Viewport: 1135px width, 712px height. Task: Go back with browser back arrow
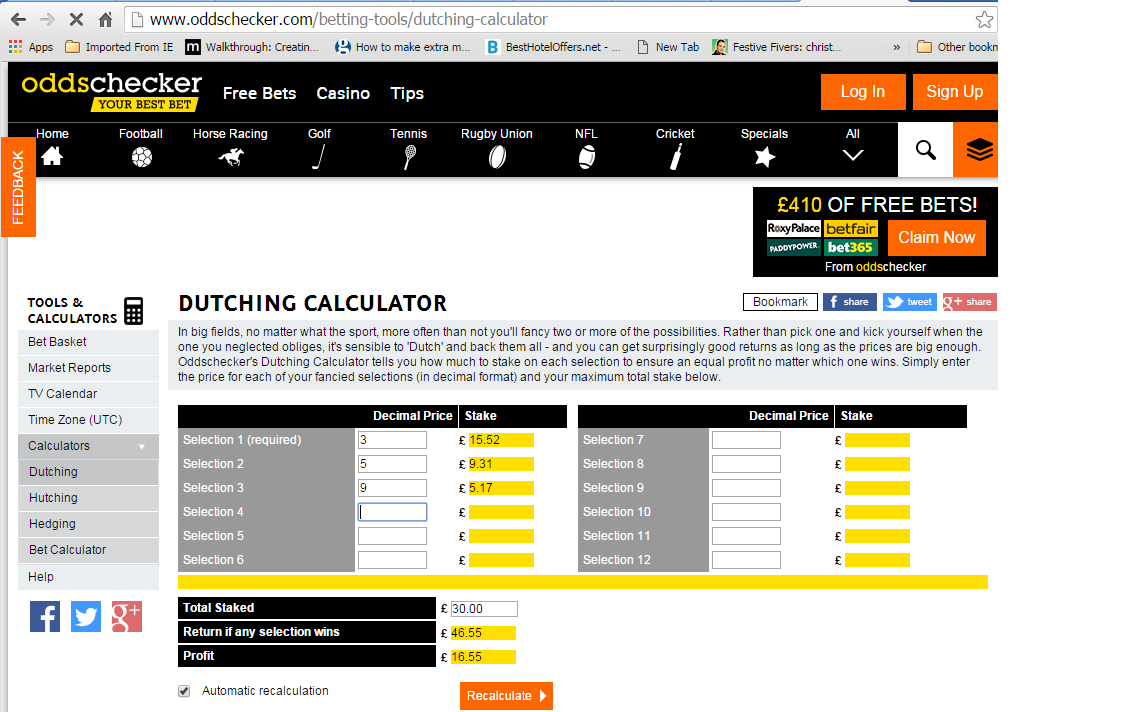click(19, 20)
